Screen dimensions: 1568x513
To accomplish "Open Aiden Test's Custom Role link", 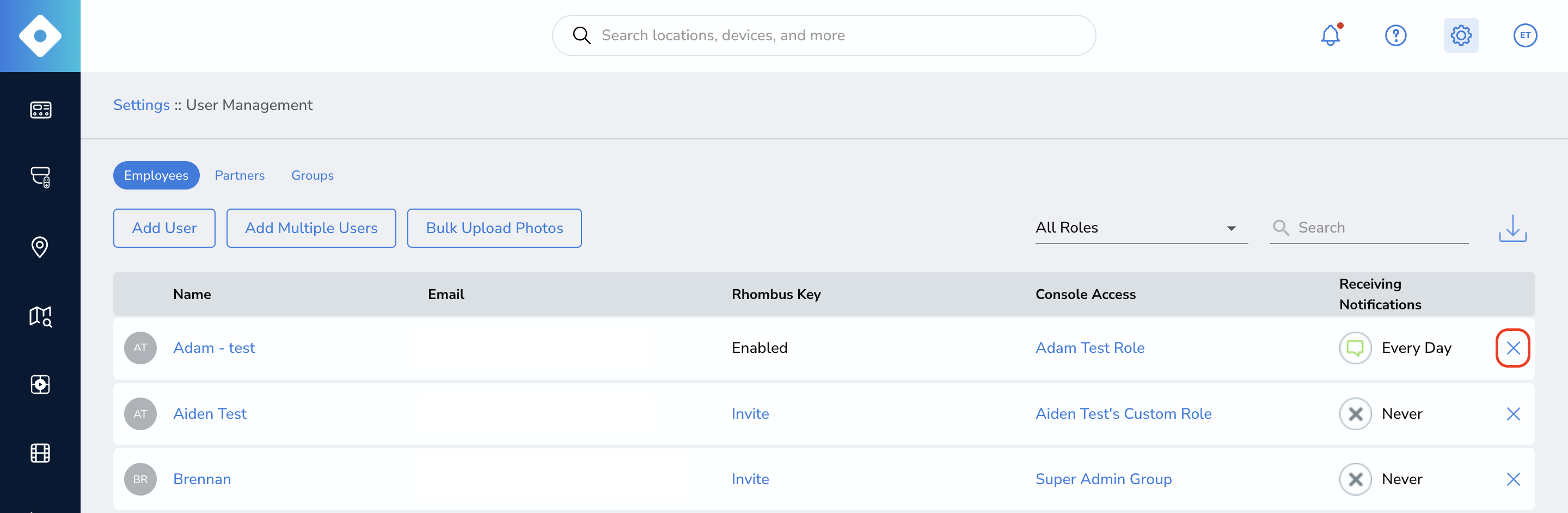I will (x=1123, y=414).
